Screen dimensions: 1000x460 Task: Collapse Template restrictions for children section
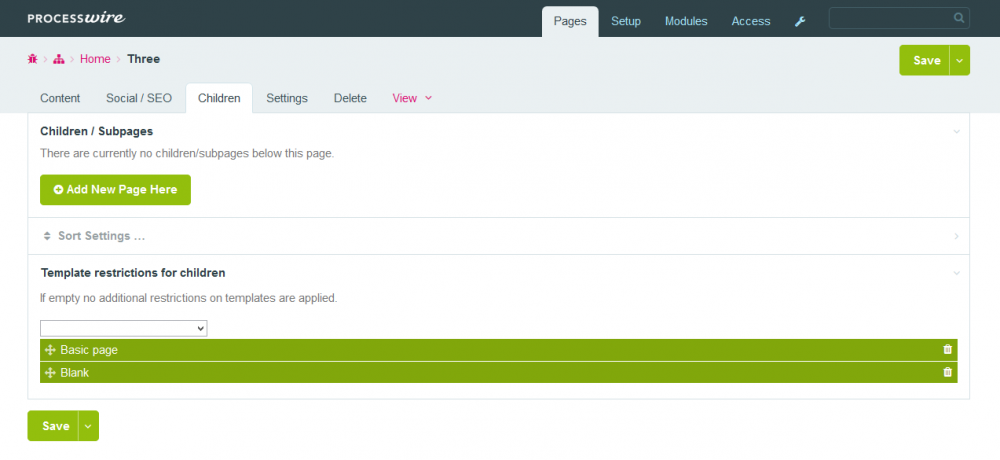pyautogui.click(x=956, y=272)
